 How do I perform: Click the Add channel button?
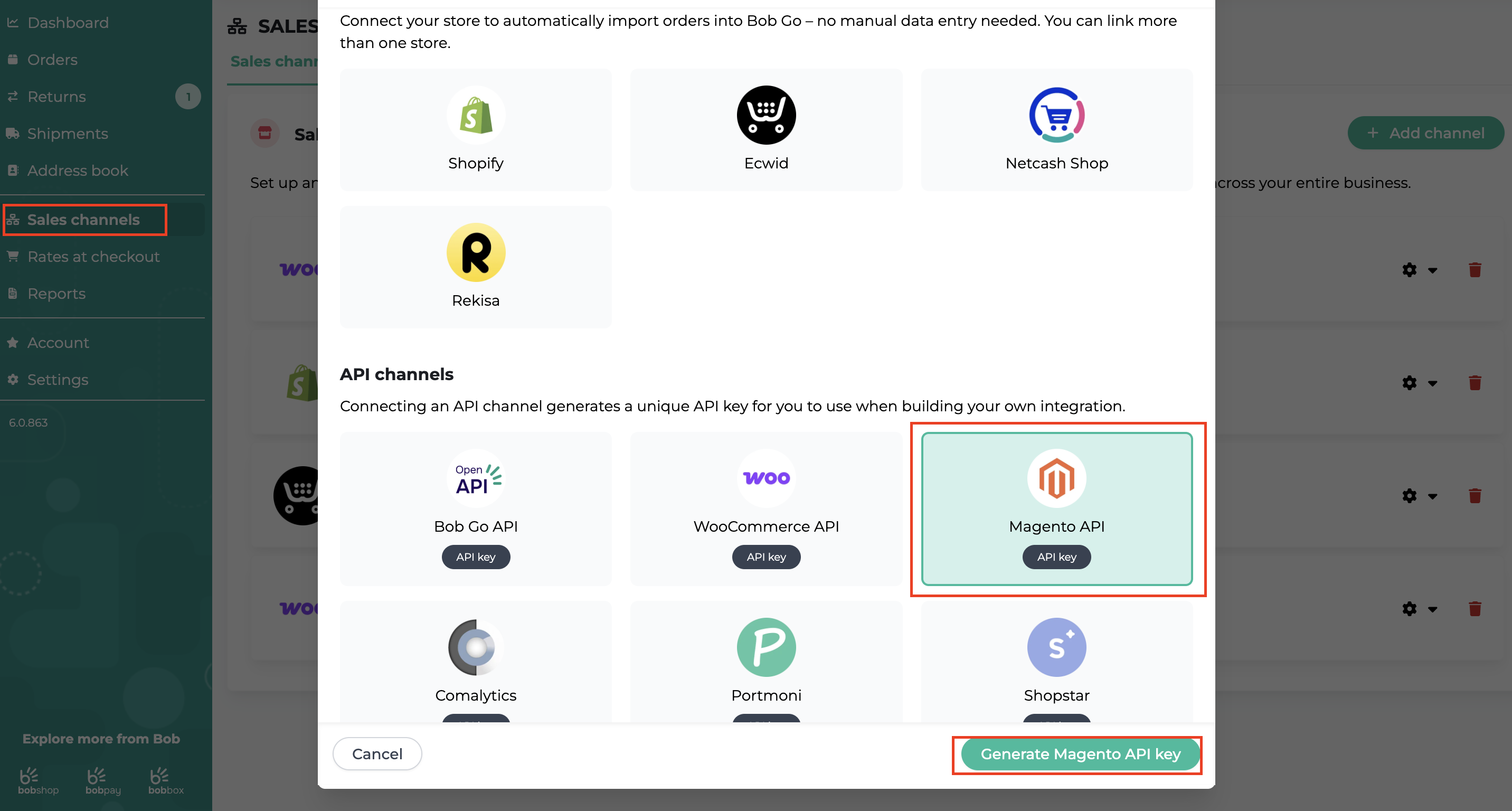coord(1425,133)
